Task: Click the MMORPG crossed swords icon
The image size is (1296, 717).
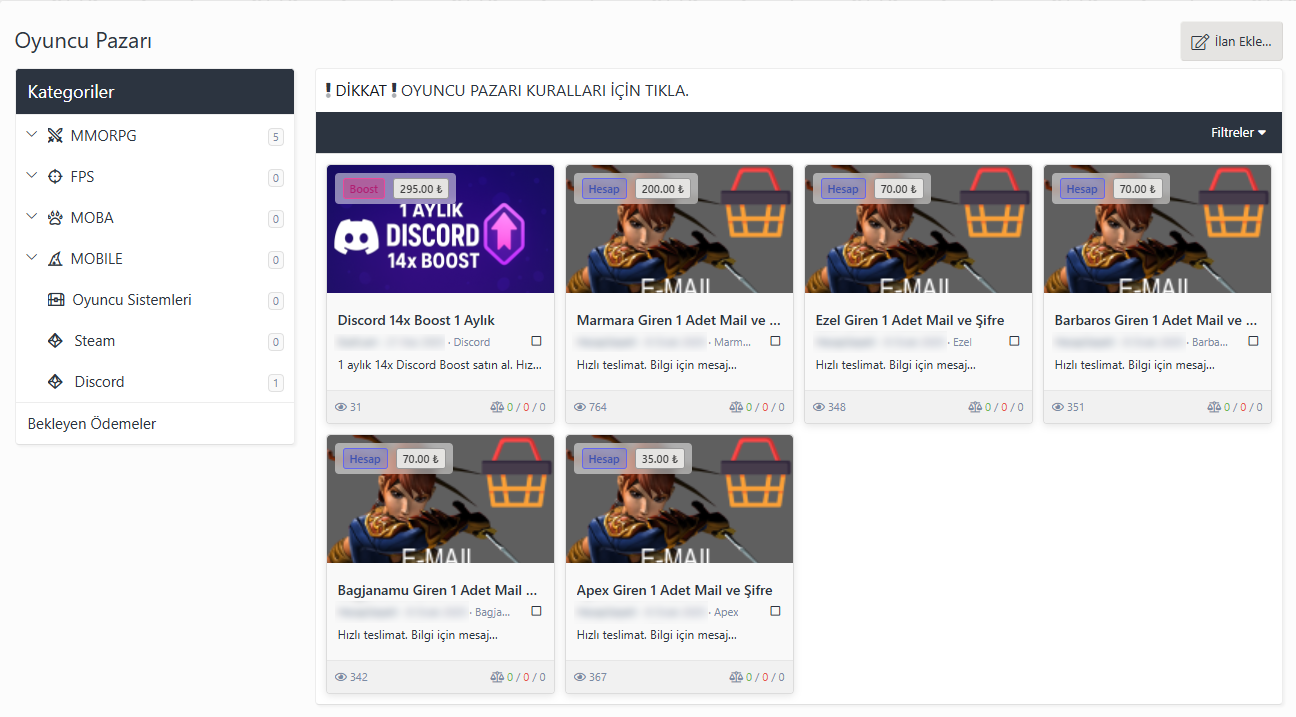Action: click(x=55, y=136)
